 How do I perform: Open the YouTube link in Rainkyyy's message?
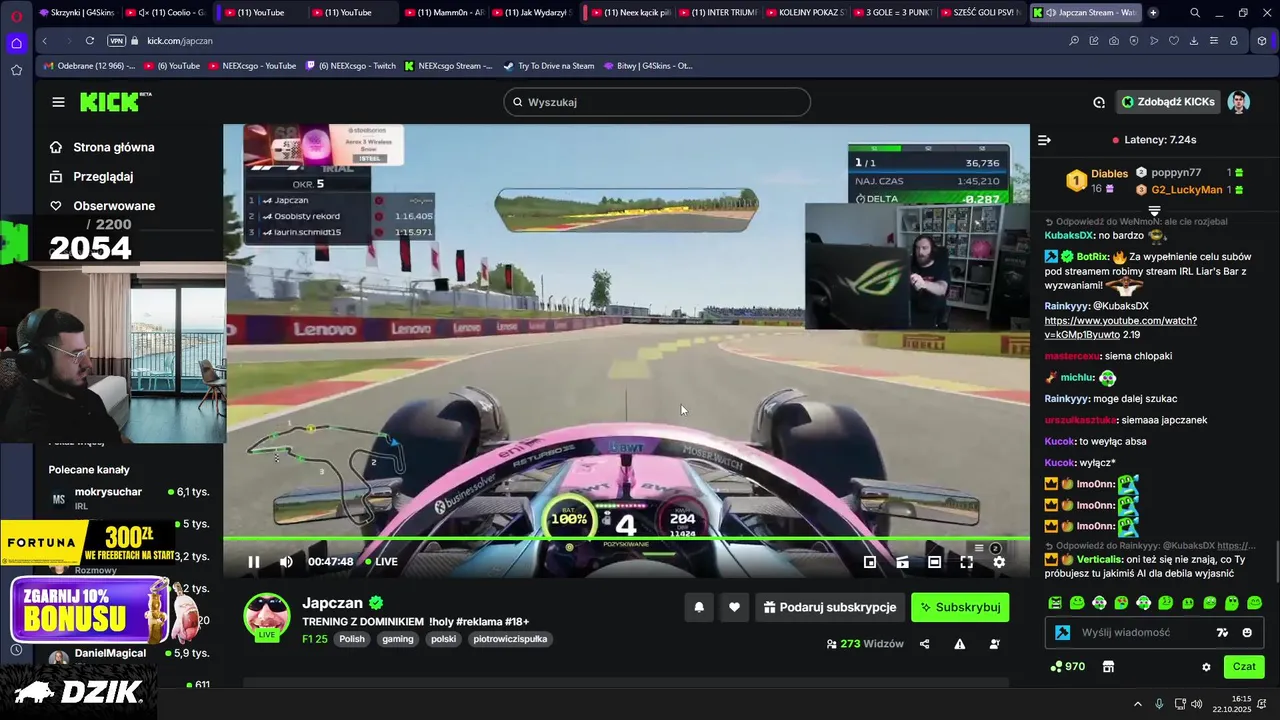coord(1120,328)
